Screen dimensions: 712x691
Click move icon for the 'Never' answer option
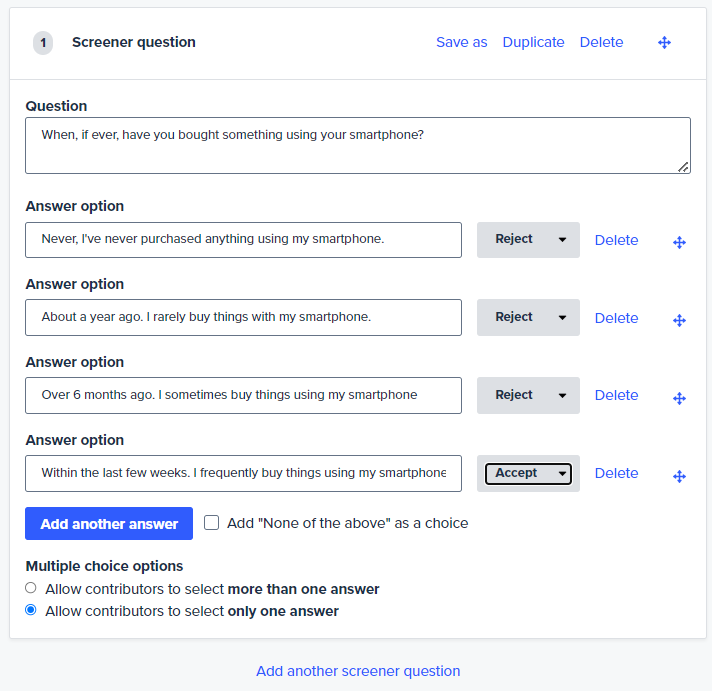679,242
